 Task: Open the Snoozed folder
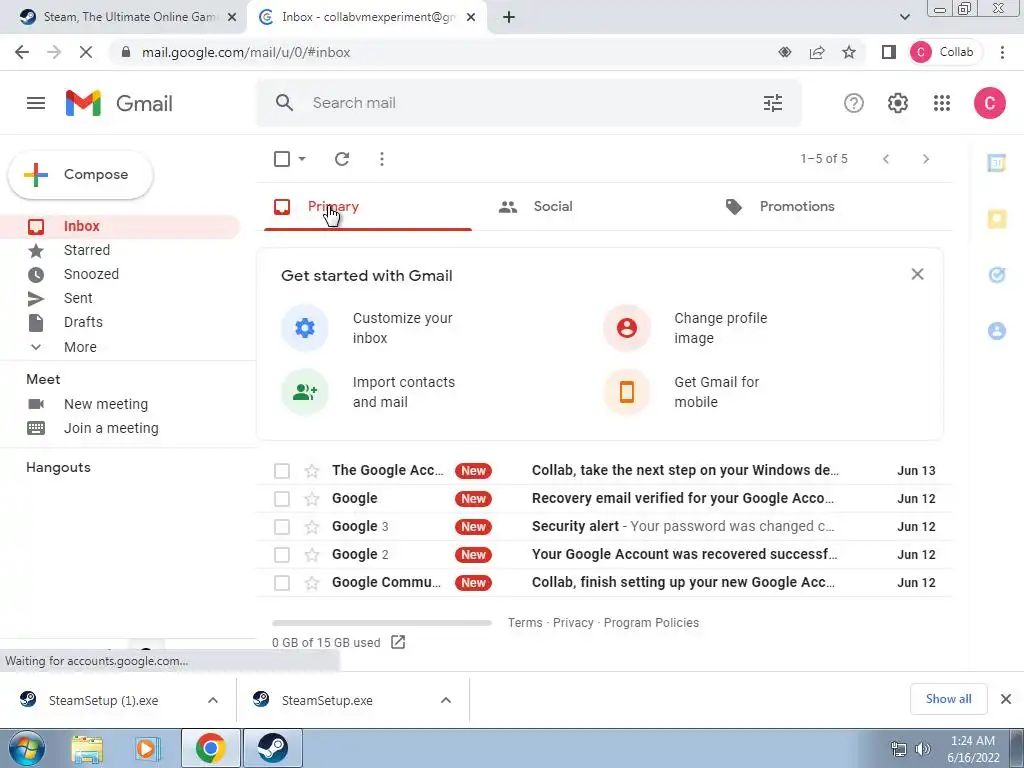(91, 274)
